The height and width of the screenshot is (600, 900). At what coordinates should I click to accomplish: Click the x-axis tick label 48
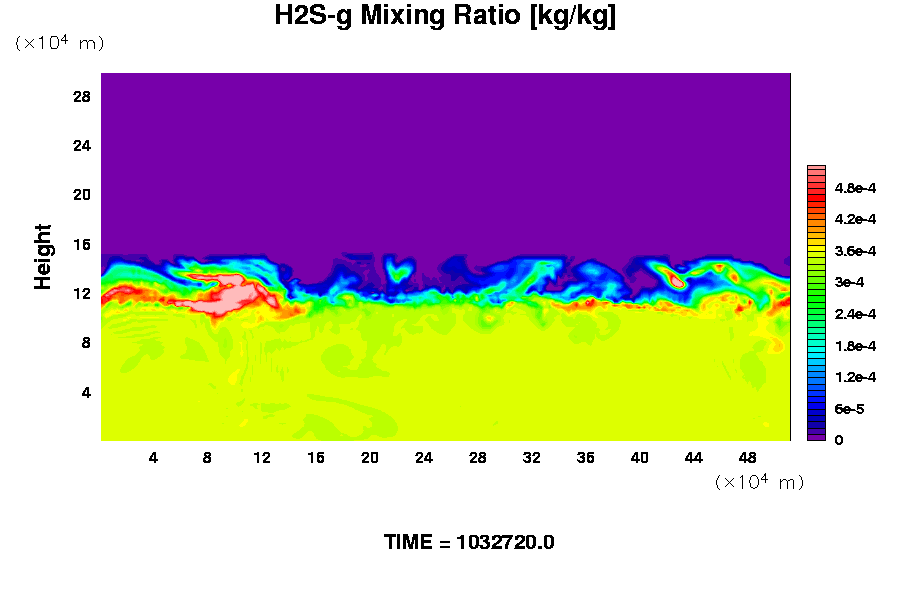coord(746,457)
